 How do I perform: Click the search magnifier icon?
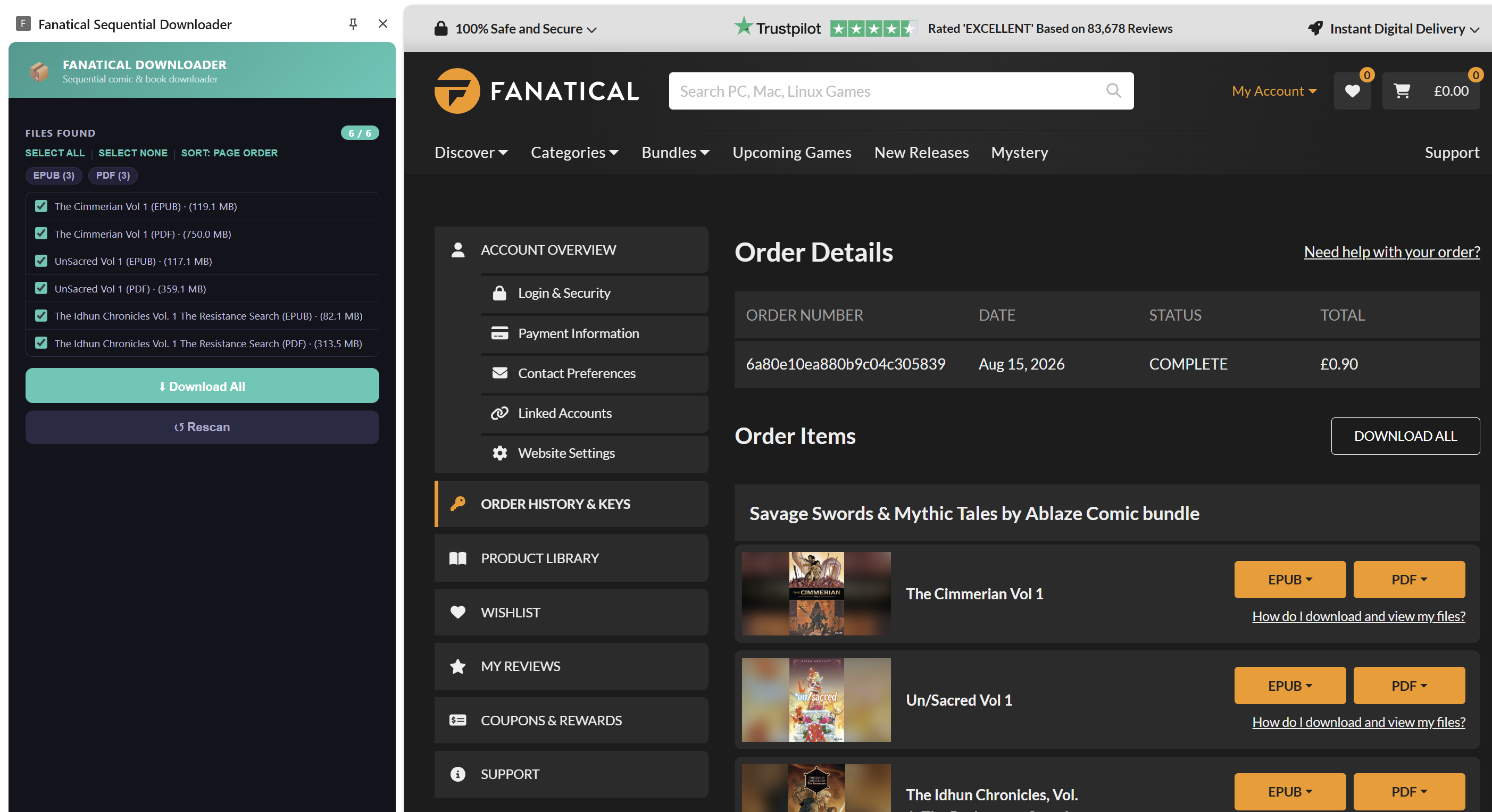[x=1113, y=90]
